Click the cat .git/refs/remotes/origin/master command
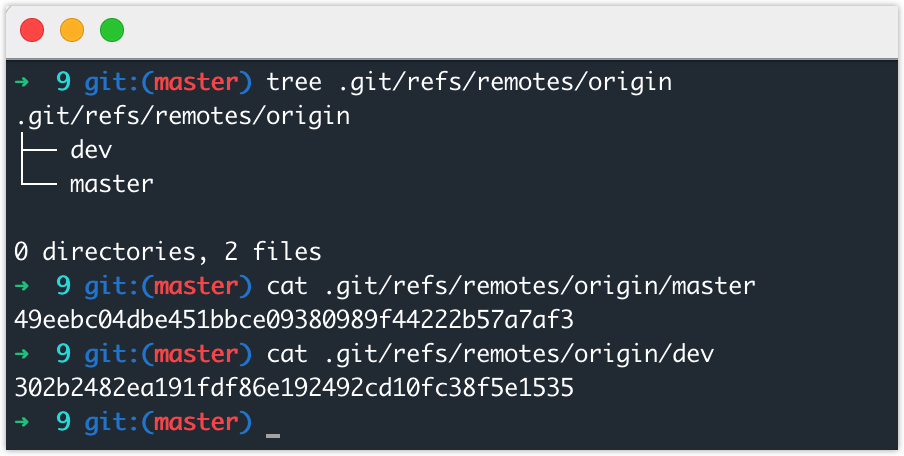Screen dimensions: 904x456 pyautogui.click(x=511, y=287)
